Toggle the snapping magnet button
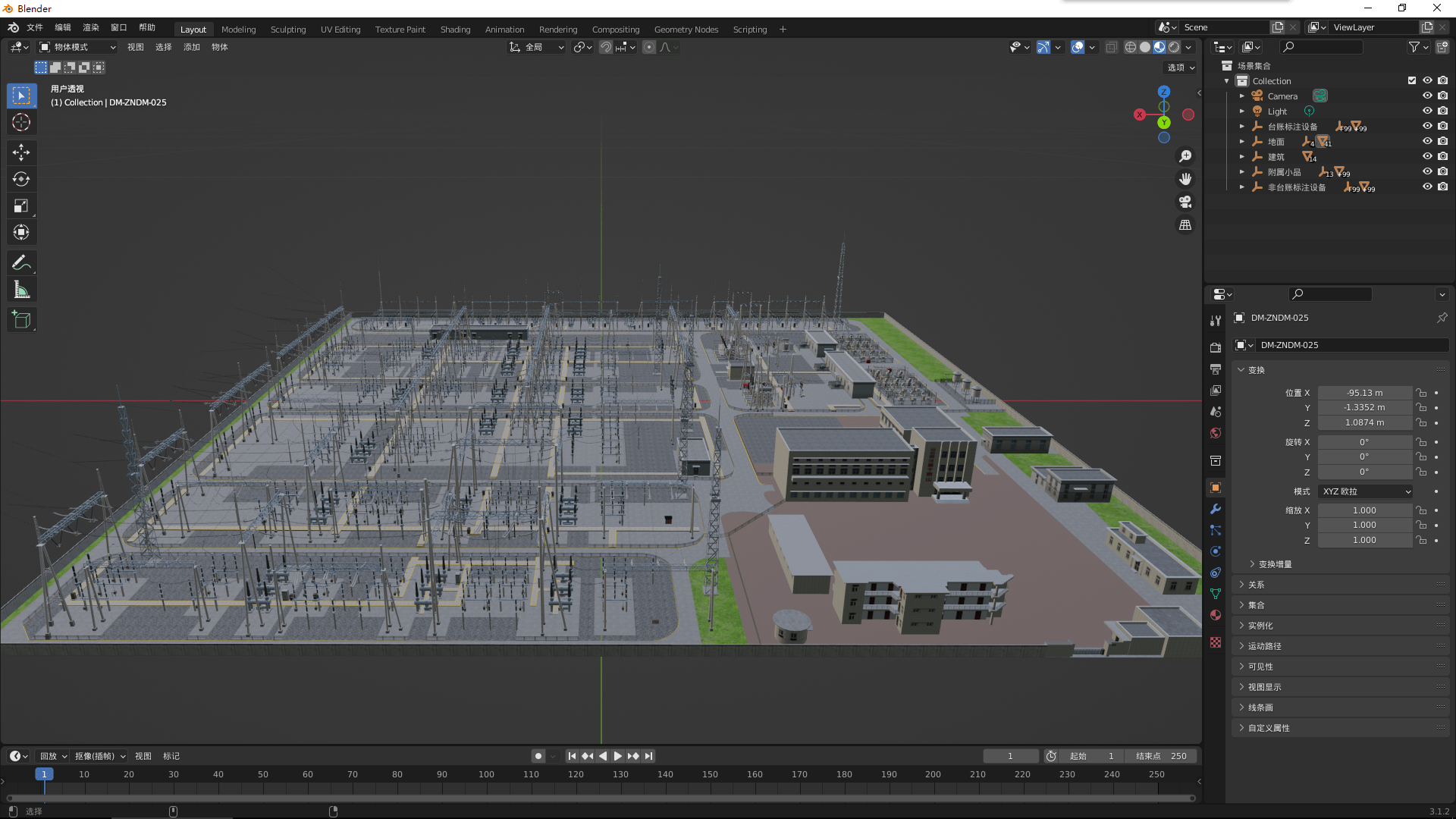The image size is (1456, 819). (x=606, y=47)
